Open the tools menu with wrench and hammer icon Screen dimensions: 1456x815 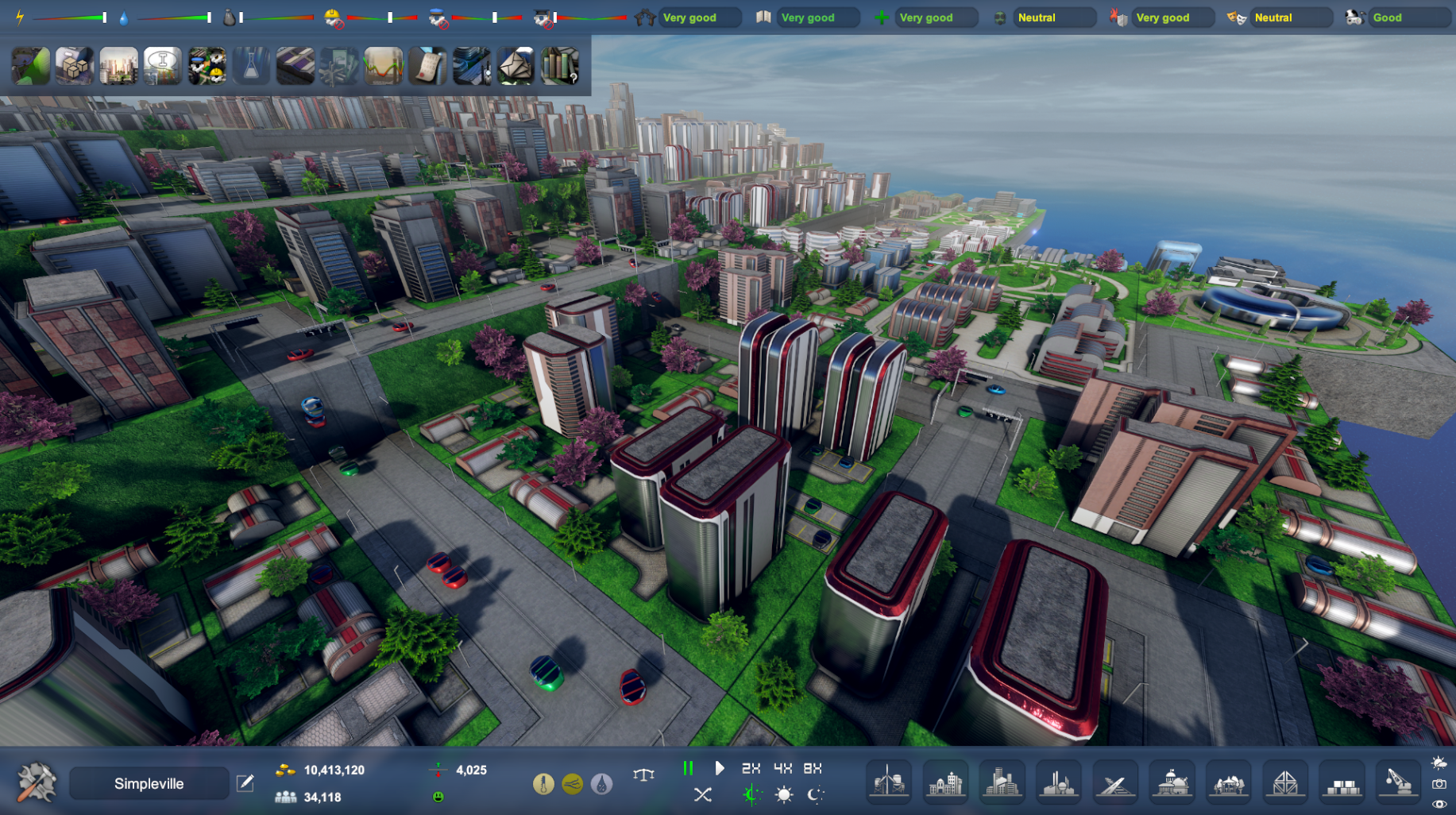[37, 782]
